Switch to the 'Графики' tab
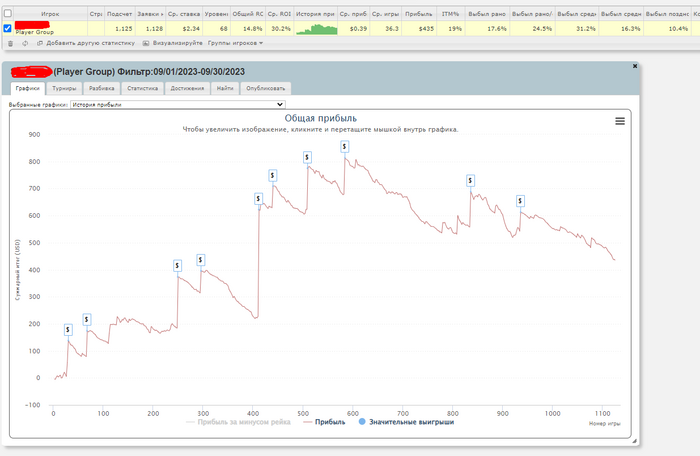 (x=28, y=88)
